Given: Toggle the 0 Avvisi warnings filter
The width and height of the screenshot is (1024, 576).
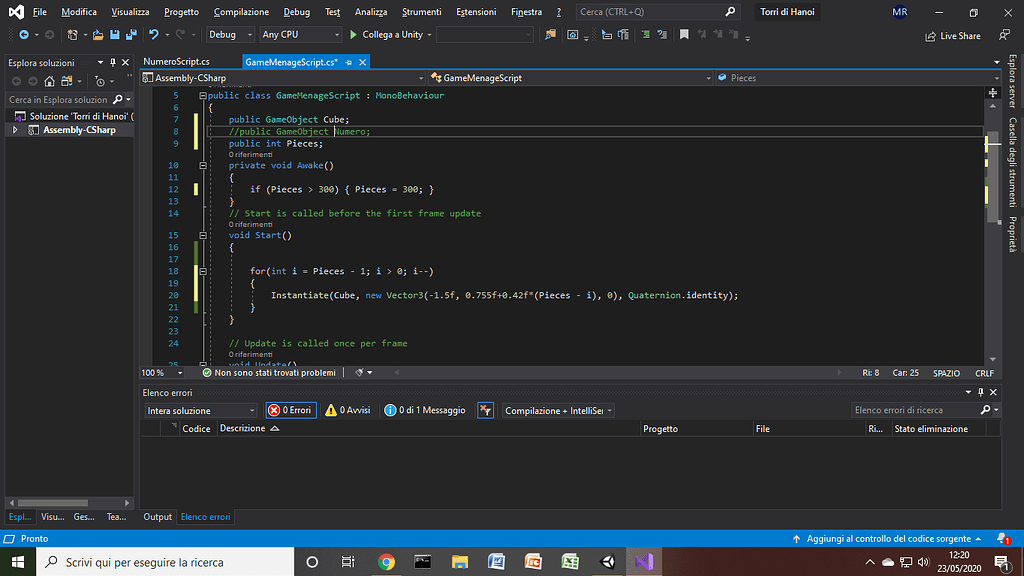Looking at the screenshot, I should point(348,410).
